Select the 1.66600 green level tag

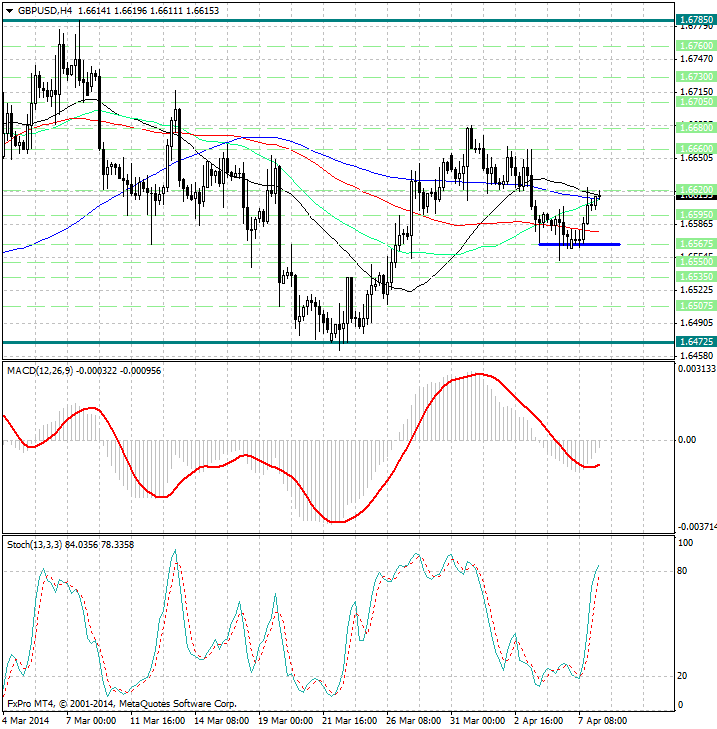click(694, 147)
